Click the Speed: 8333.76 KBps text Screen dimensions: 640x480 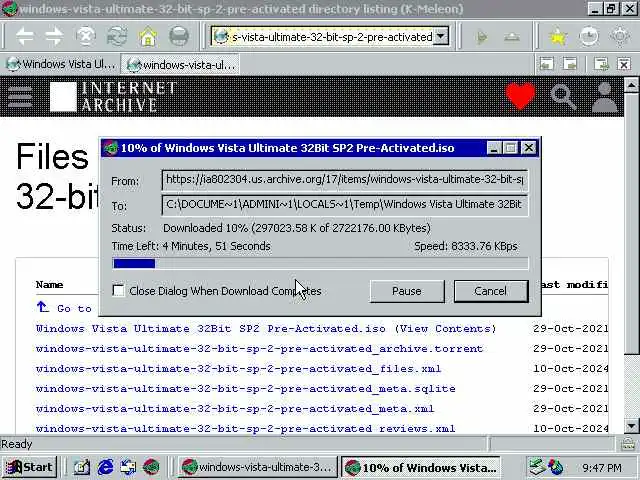click(466, 246)
